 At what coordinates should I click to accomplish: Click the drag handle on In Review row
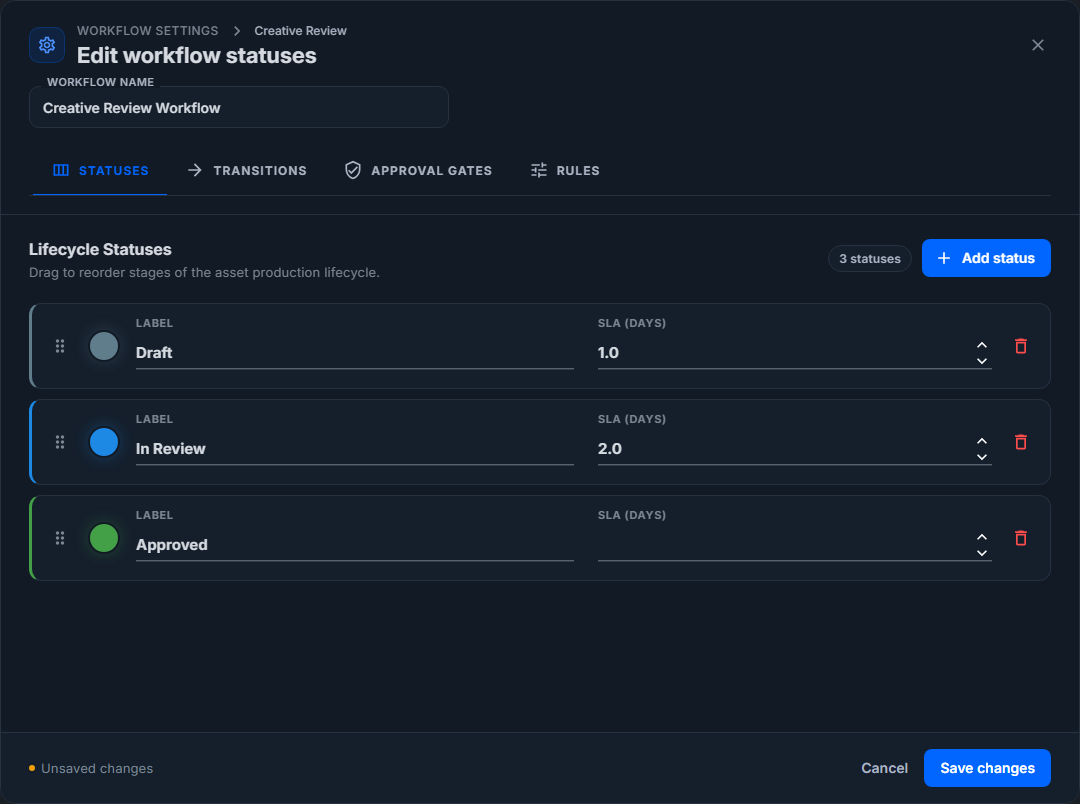pyautogui.click(x=60, y=442)
